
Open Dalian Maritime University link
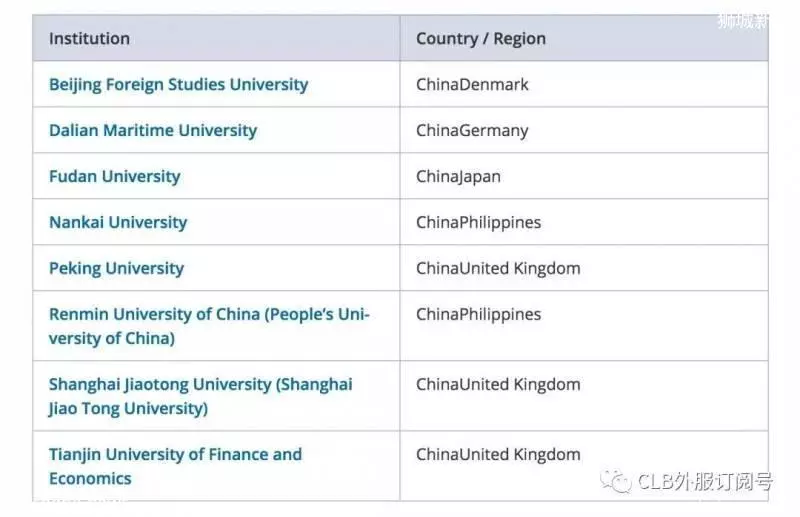click(x=153, y=131)
